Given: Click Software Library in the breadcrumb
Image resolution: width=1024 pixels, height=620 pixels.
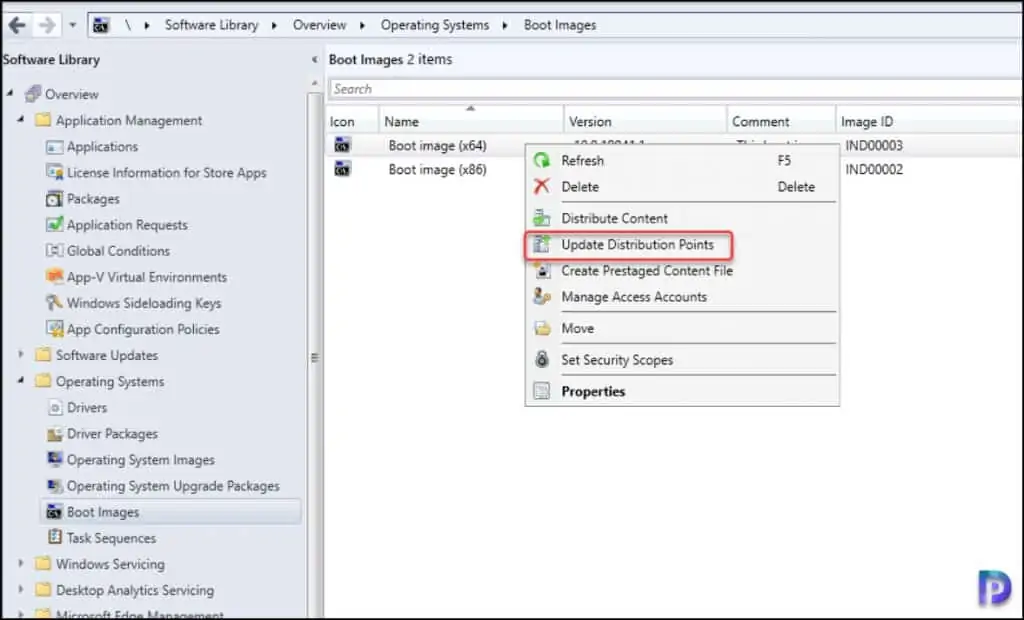Looking at the screenshot, I should tap(212, 25).
